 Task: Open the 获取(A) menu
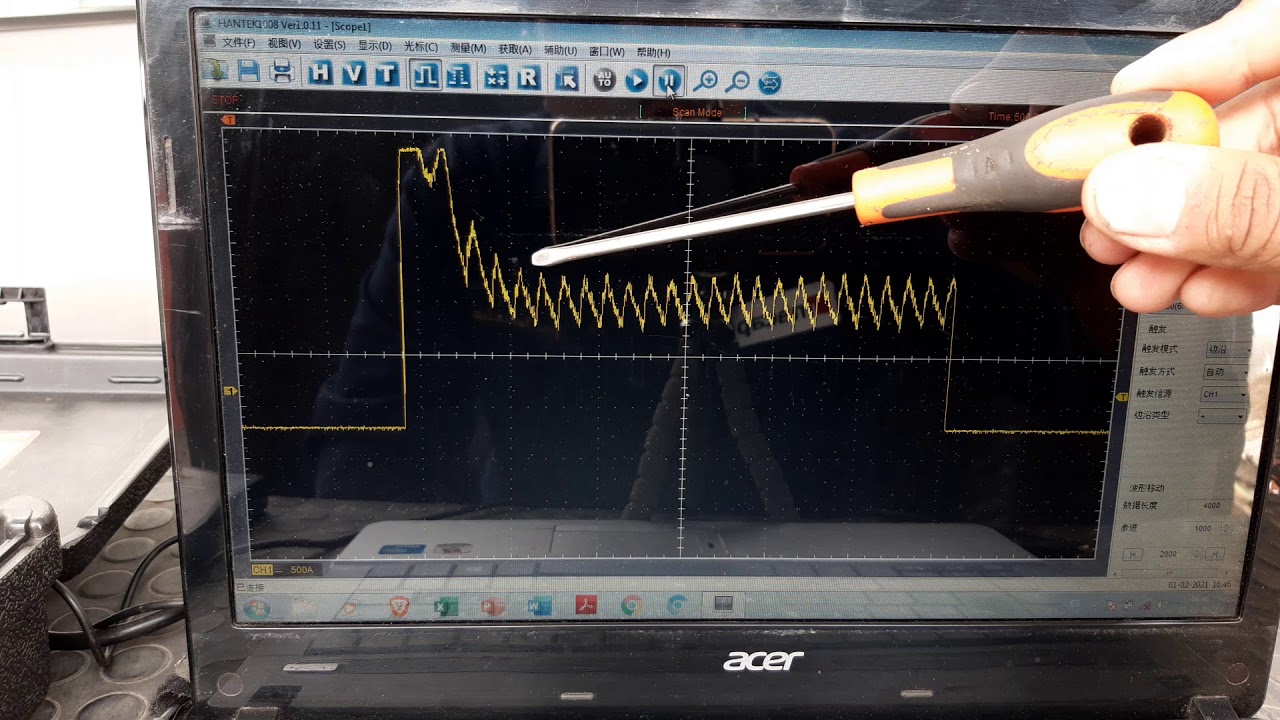point(515,49)
